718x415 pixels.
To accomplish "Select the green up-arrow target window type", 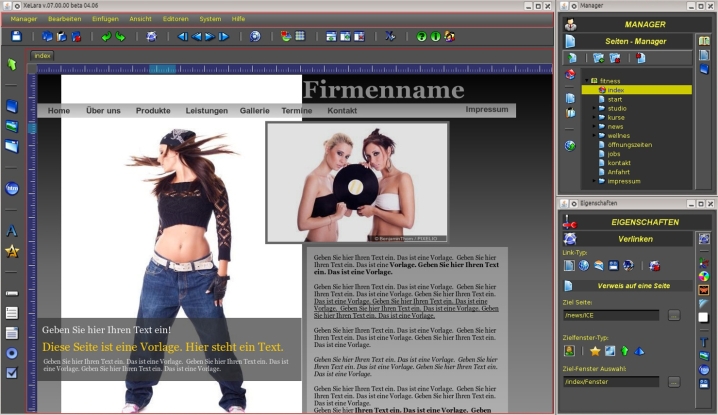I will pos(624,350).
